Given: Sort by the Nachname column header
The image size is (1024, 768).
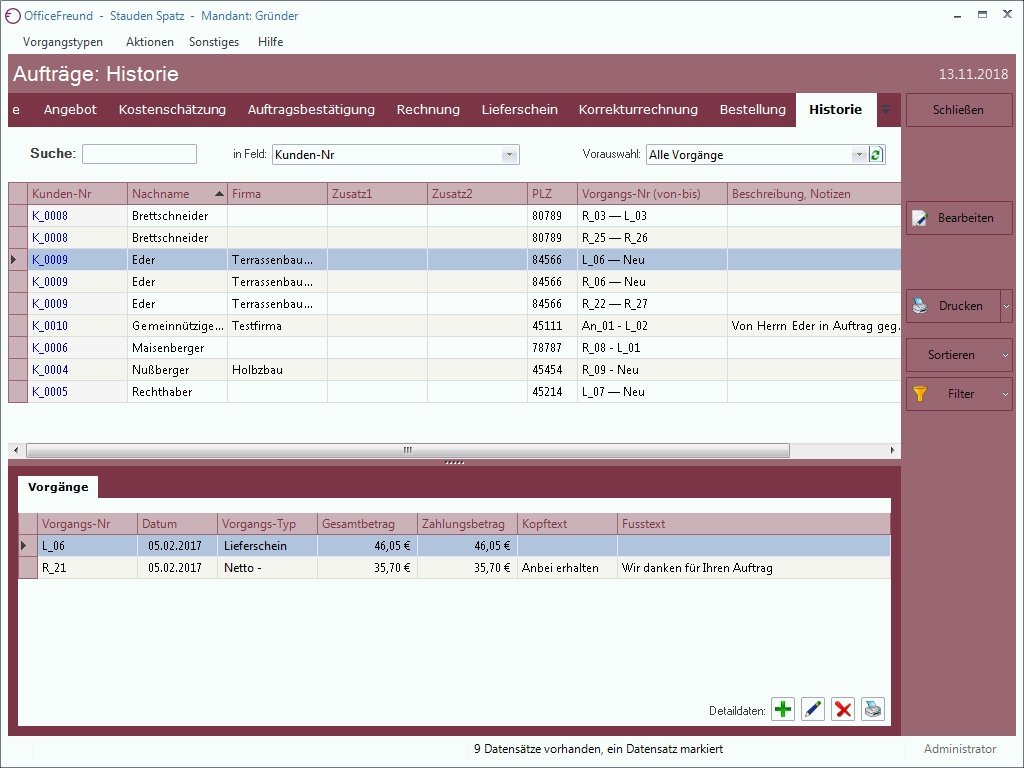Looking at the screenshot, I should tap(177, 194).
